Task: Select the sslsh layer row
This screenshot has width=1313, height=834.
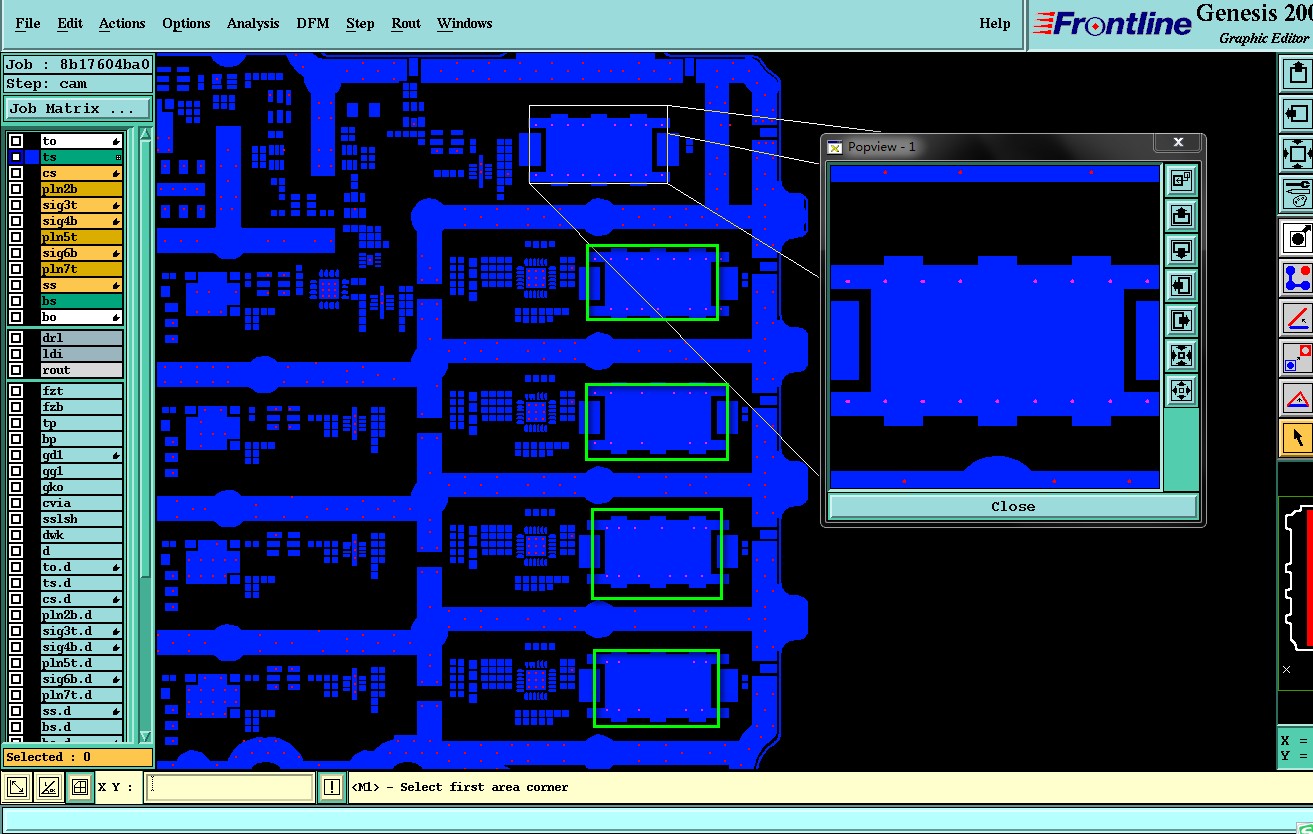Action: coord(81,519)
